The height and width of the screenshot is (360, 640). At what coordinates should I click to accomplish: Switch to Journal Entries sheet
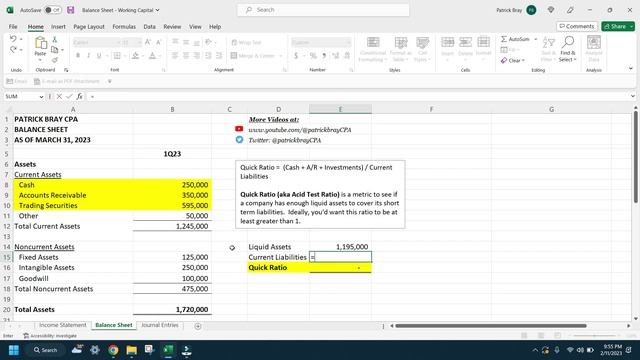pos(160,325)
